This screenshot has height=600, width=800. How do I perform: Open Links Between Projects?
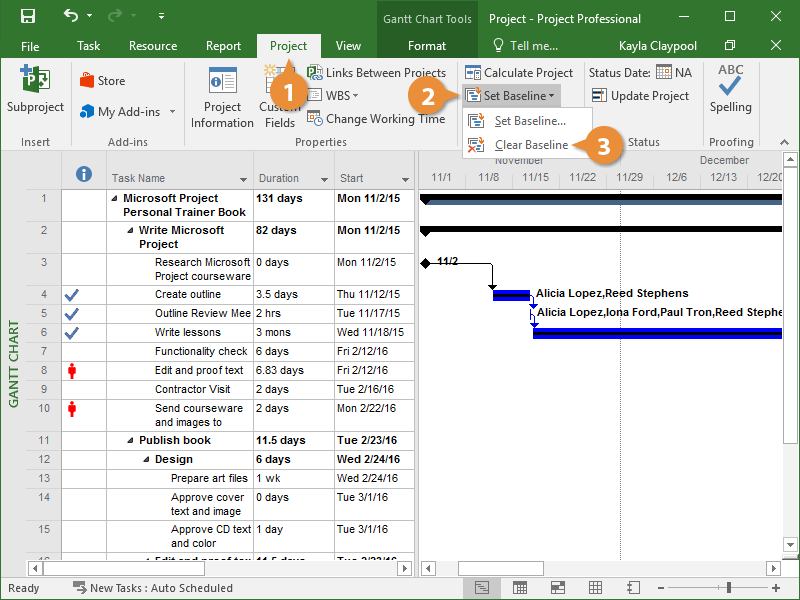point(376,73)
